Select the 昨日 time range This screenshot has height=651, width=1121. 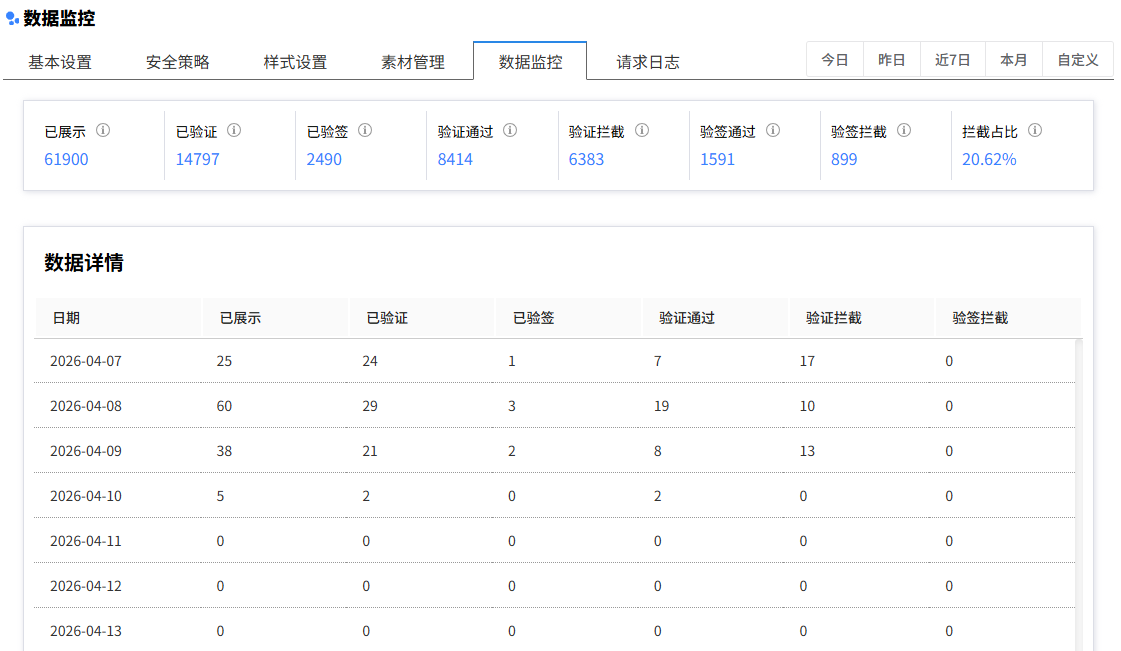(892, 60)
